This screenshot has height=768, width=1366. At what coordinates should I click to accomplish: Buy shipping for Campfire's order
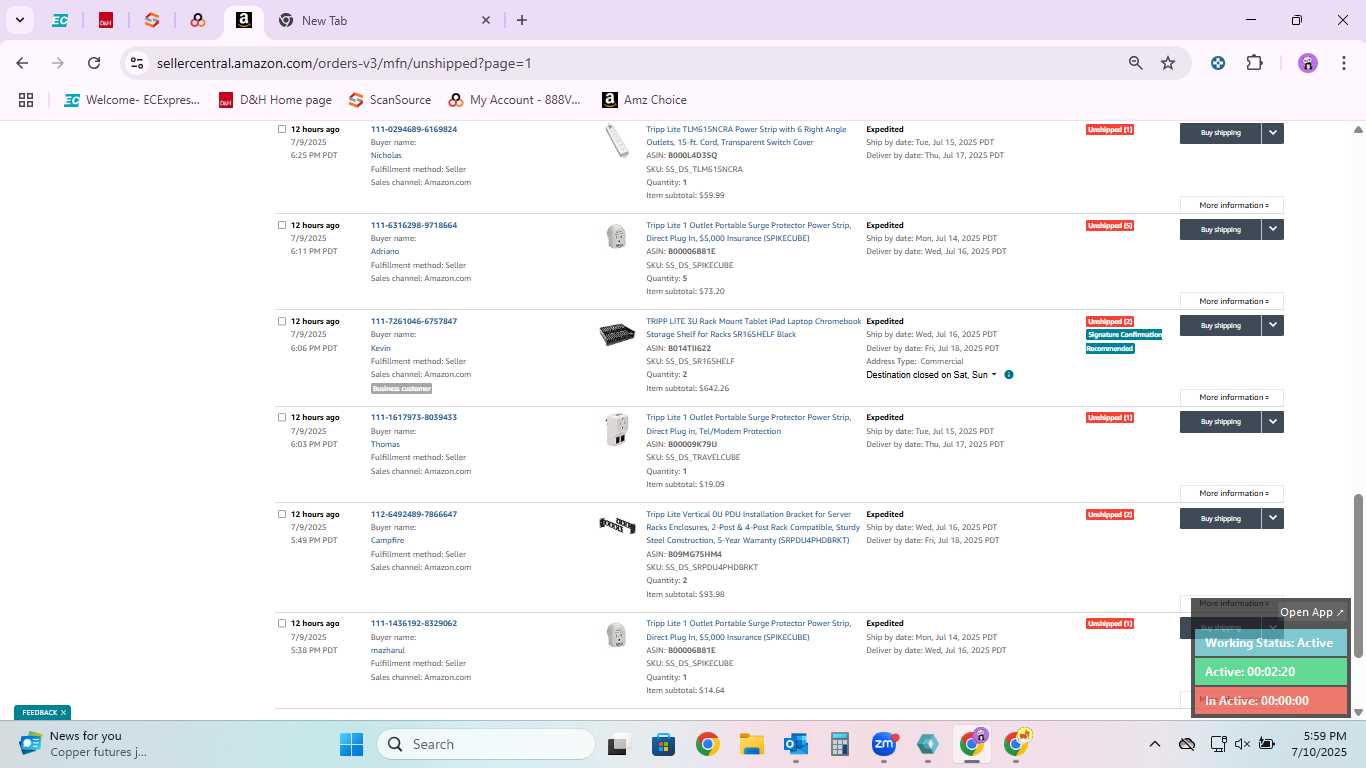(x=1220, y=518)
